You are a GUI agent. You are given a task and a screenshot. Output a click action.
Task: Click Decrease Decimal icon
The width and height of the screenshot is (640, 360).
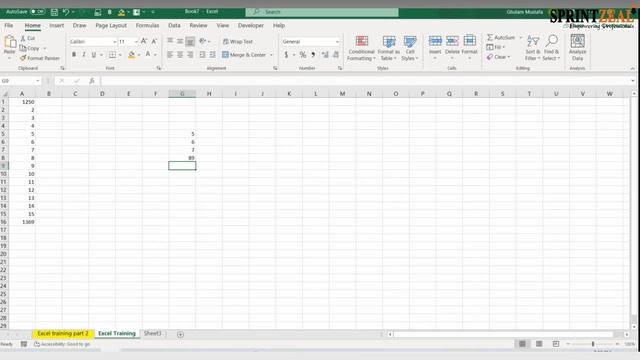(336, 54)
